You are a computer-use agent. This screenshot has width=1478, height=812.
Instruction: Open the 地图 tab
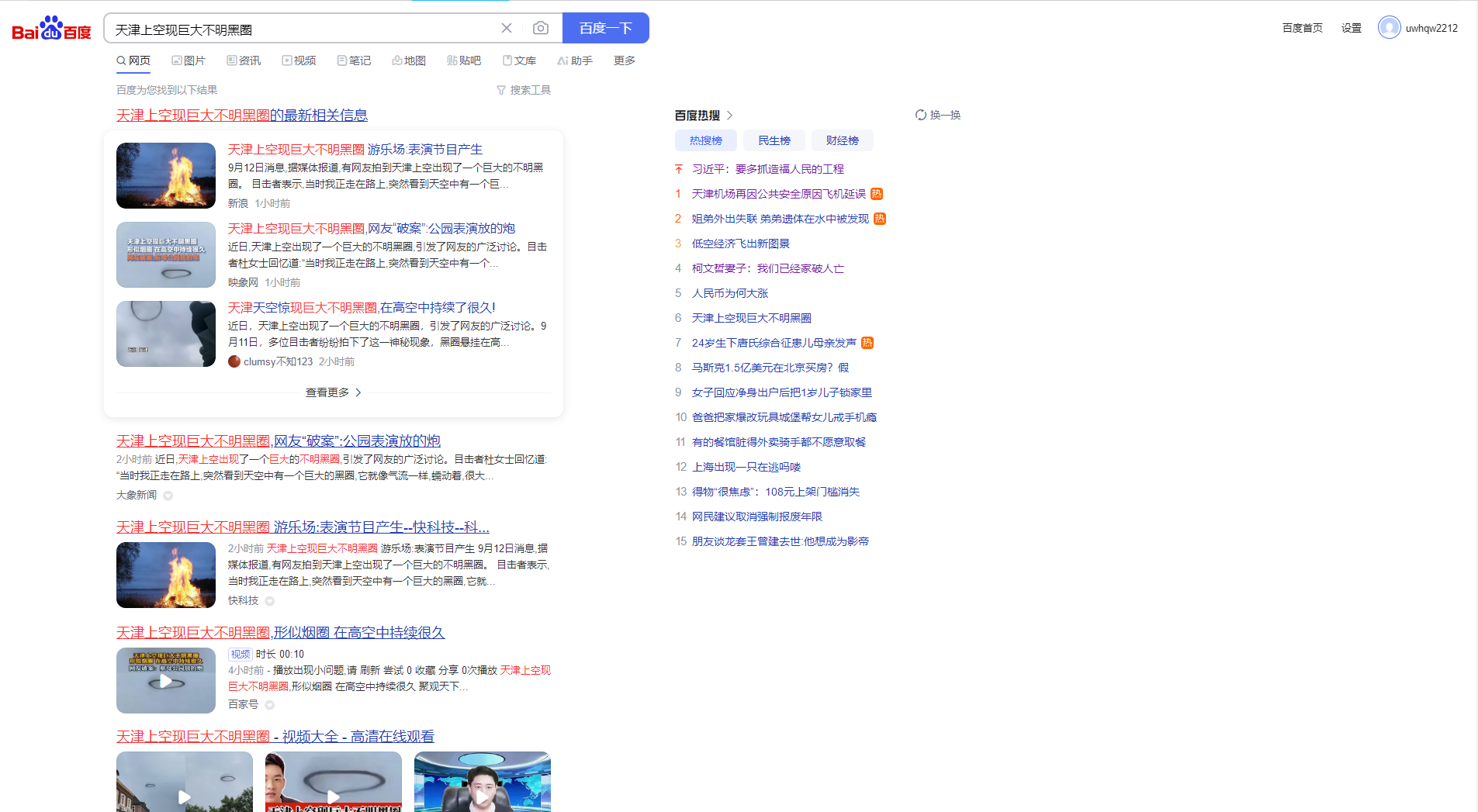point(409,60)
